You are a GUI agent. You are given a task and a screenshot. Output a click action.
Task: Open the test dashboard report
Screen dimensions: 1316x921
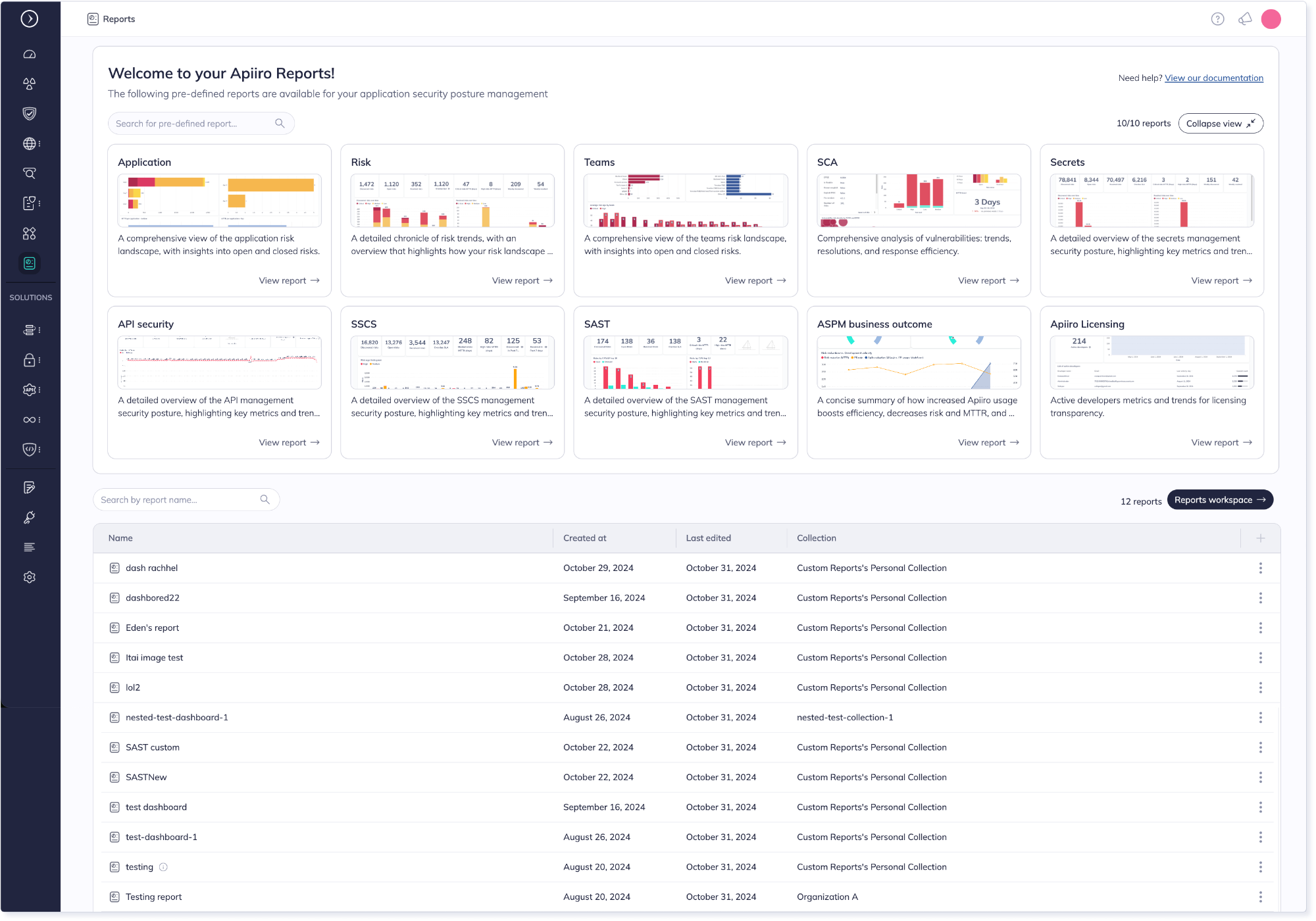click(x=156, y=807)
